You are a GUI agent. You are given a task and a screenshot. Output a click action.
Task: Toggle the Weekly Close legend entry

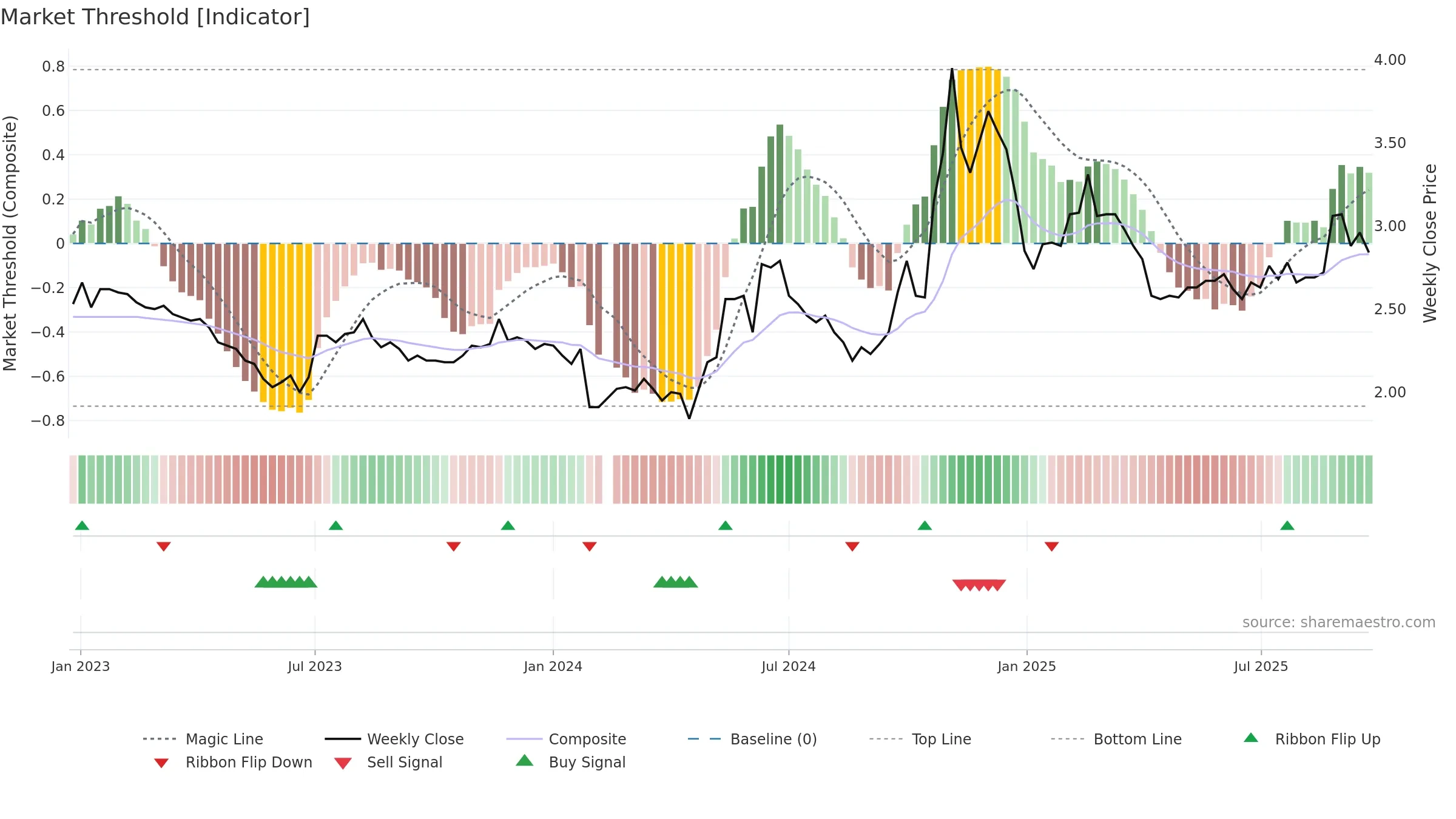pos(394,739)
